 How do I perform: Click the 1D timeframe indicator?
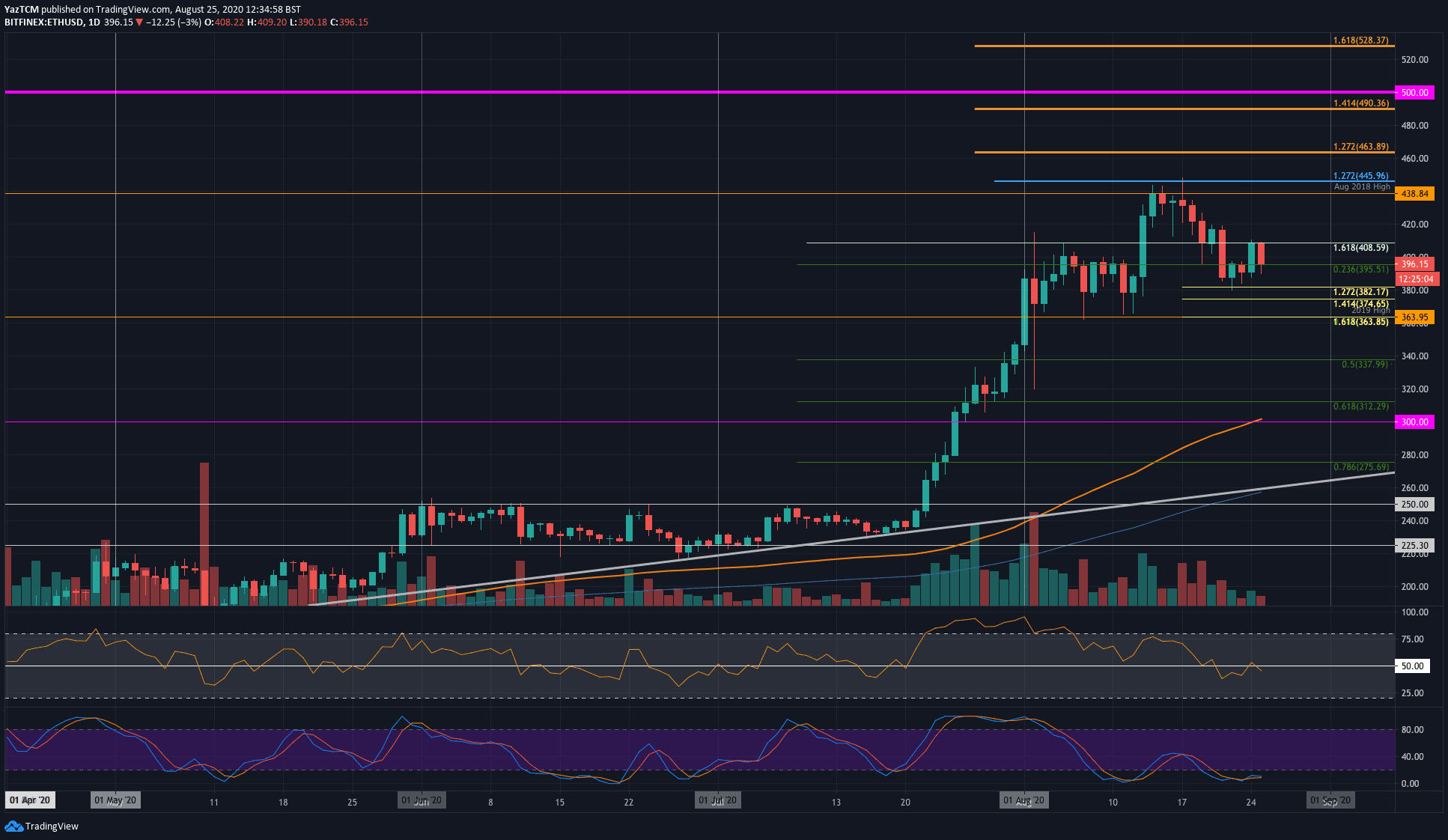[94, 22]
